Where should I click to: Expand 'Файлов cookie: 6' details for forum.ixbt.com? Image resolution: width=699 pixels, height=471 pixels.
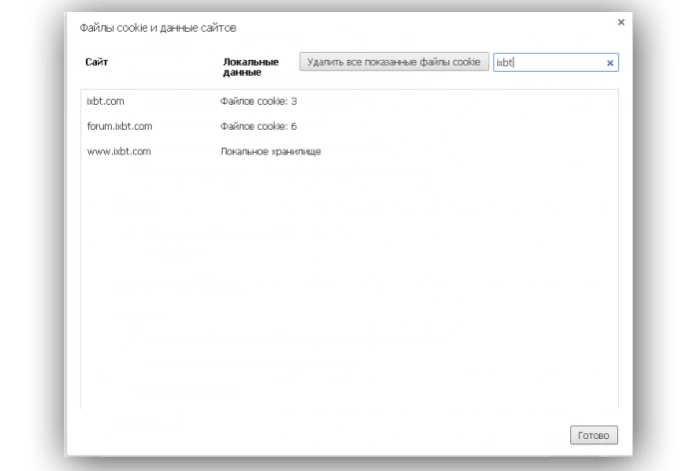(x=259, y=126)
